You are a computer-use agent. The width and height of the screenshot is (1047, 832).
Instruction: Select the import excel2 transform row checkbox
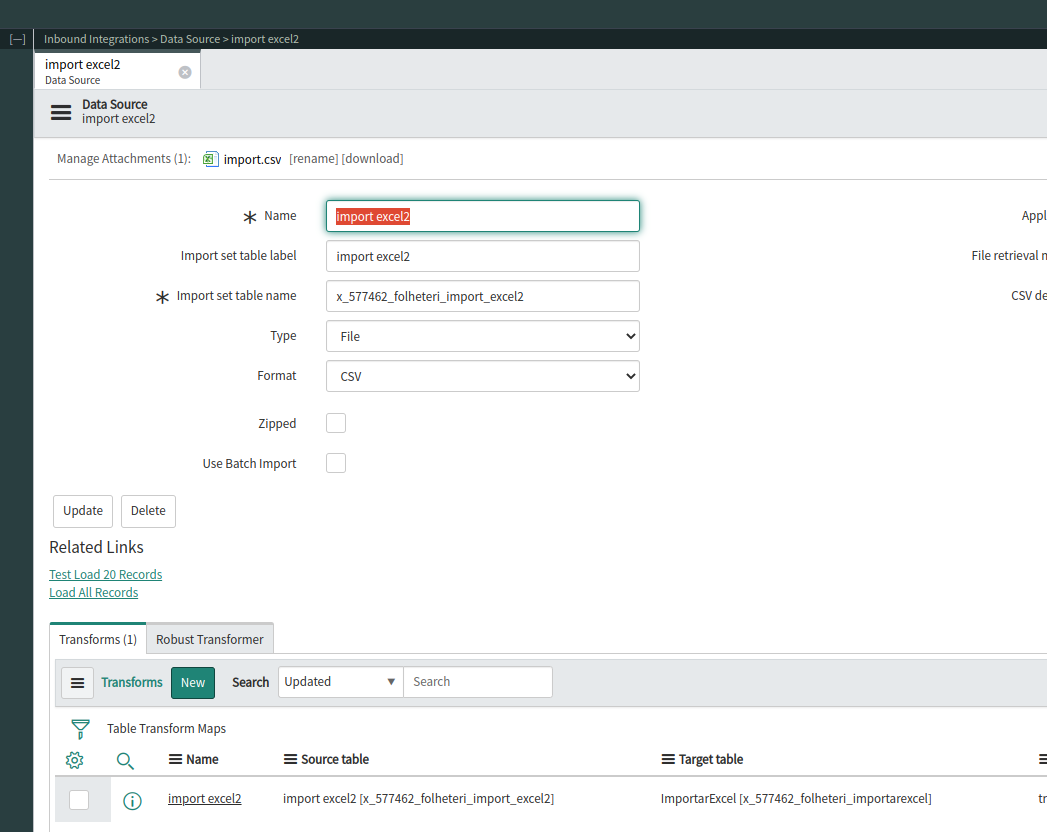(79, 800)
